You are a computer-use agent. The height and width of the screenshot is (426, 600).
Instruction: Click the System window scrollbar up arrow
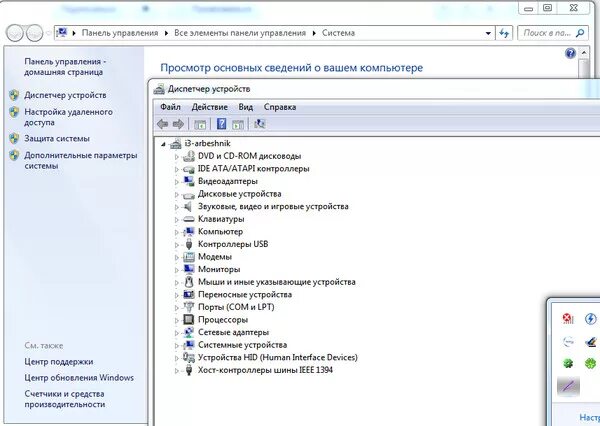click(x=584, y=52)
